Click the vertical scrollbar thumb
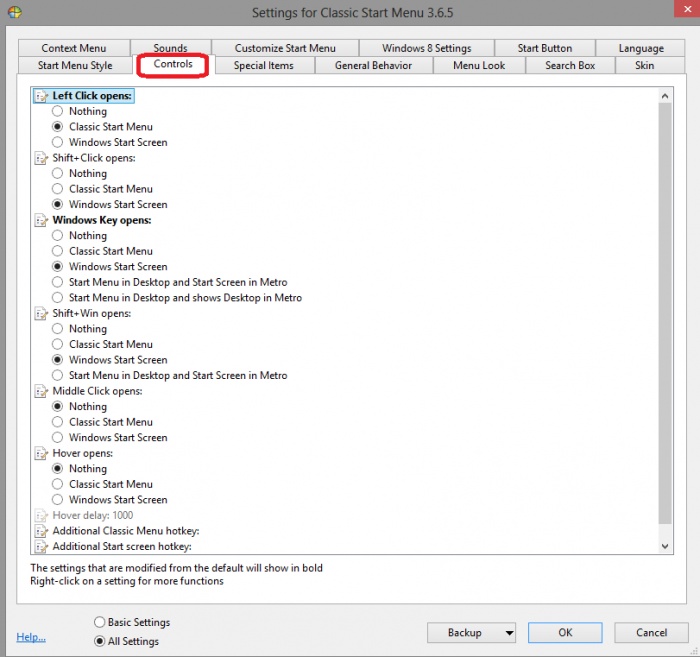The width and height of the screenshot is (700, 657). pos(665,313)
